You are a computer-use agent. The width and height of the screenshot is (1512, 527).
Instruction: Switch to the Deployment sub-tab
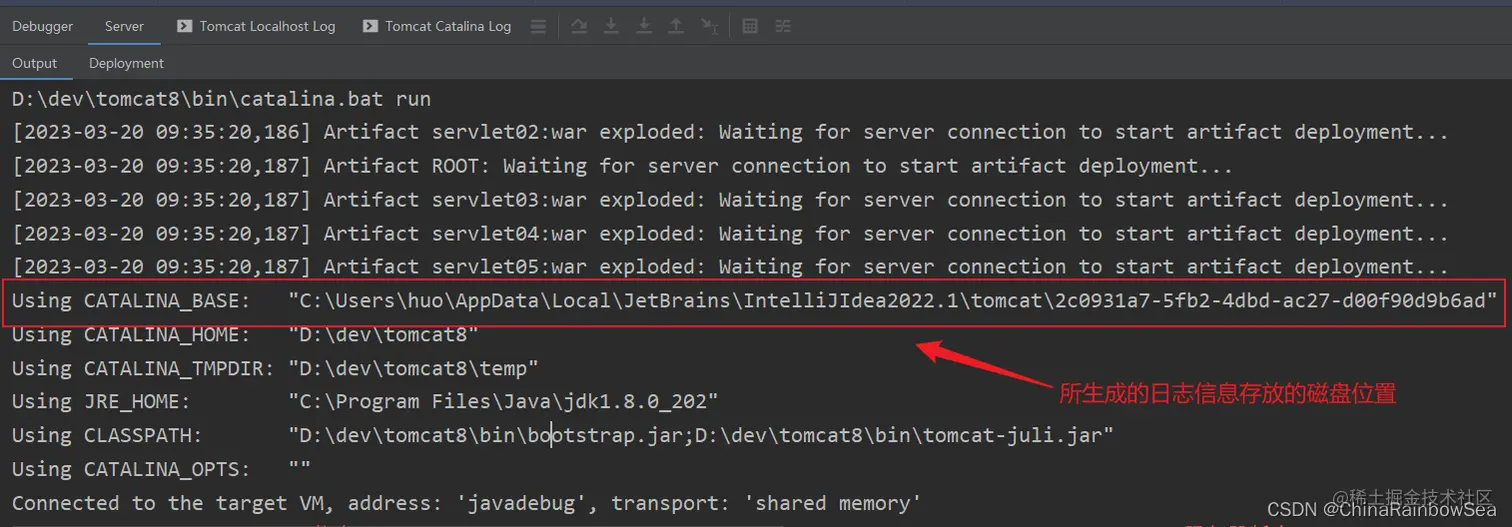click(126, 63)
